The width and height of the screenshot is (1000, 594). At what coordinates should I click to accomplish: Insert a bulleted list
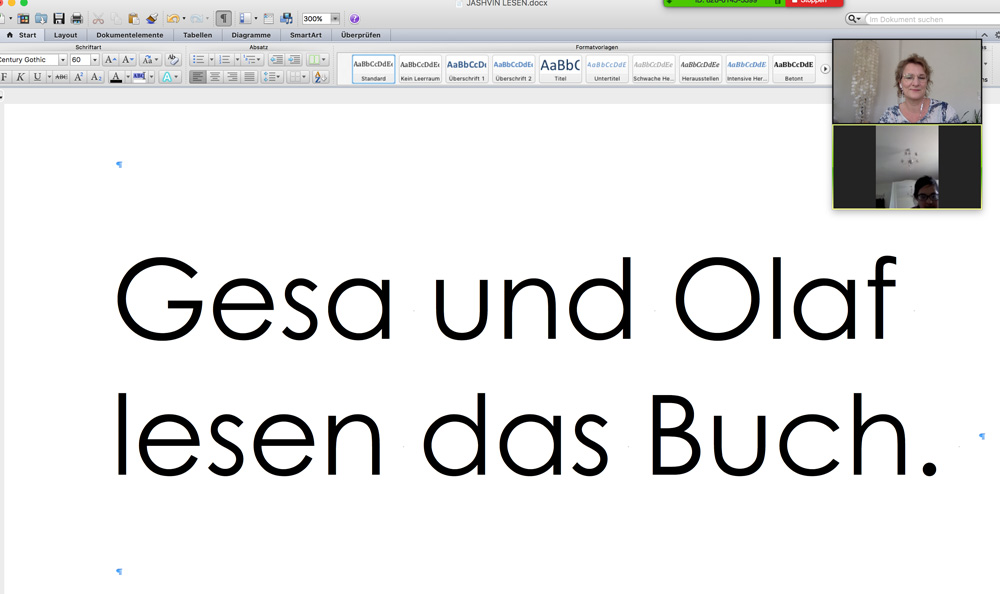pyautogui.click(x=198, y=59)
